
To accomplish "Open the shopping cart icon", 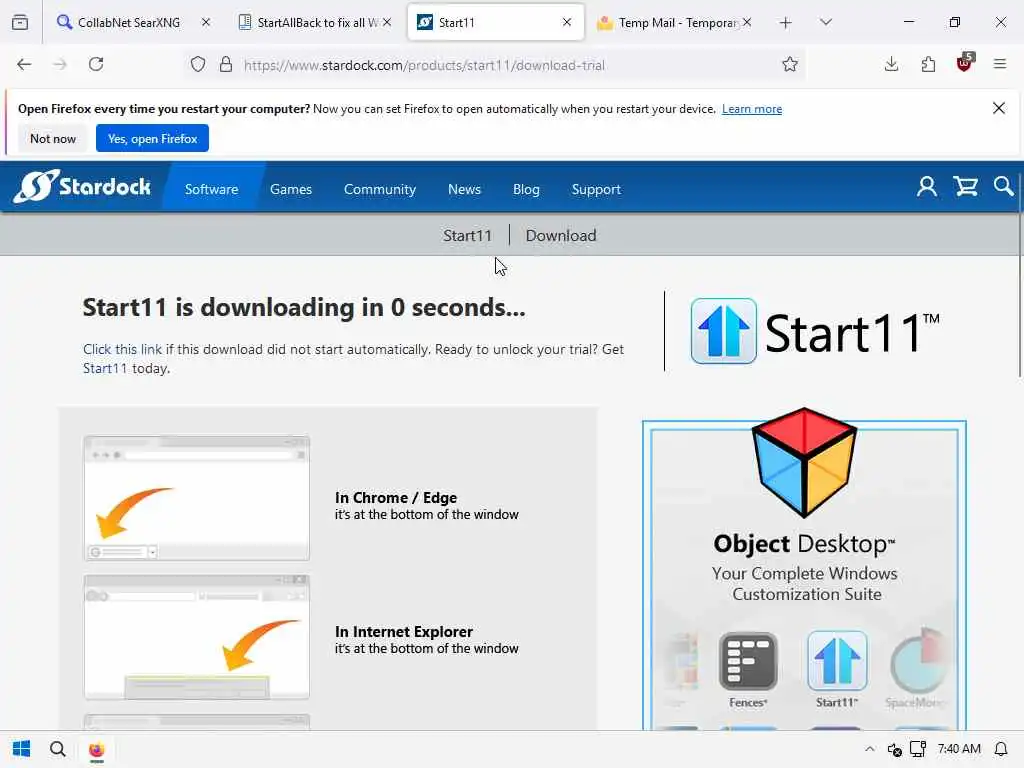I will (x=965, y=187).
